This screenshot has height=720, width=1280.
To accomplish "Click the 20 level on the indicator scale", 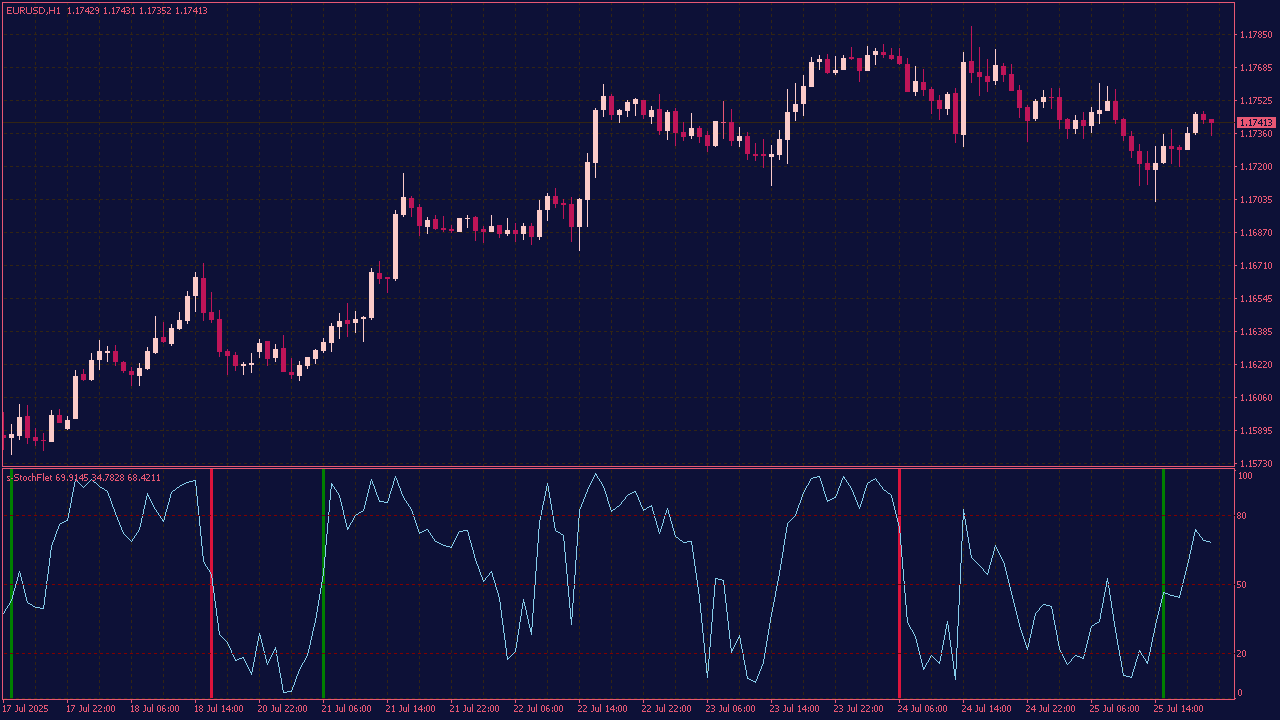I will click(1243, 654).
